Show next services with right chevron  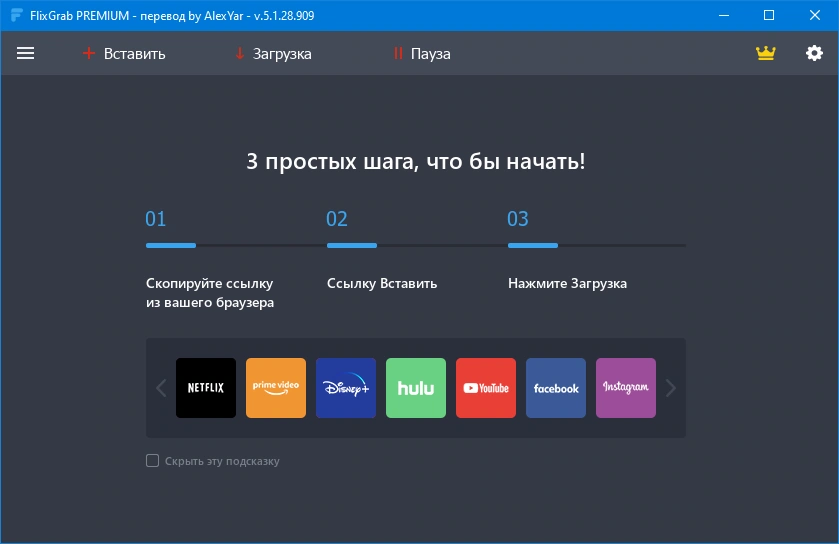click(x=670, y=388)
